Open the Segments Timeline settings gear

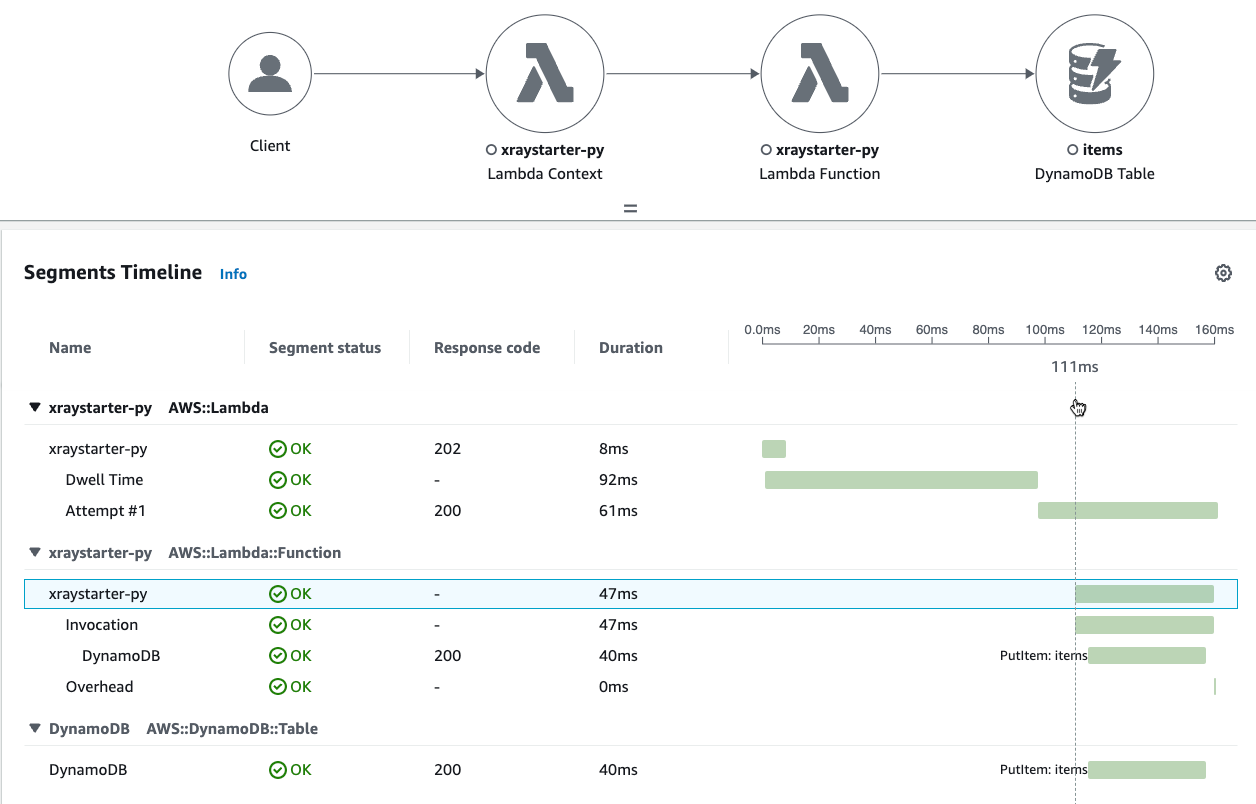point(1223,273)
